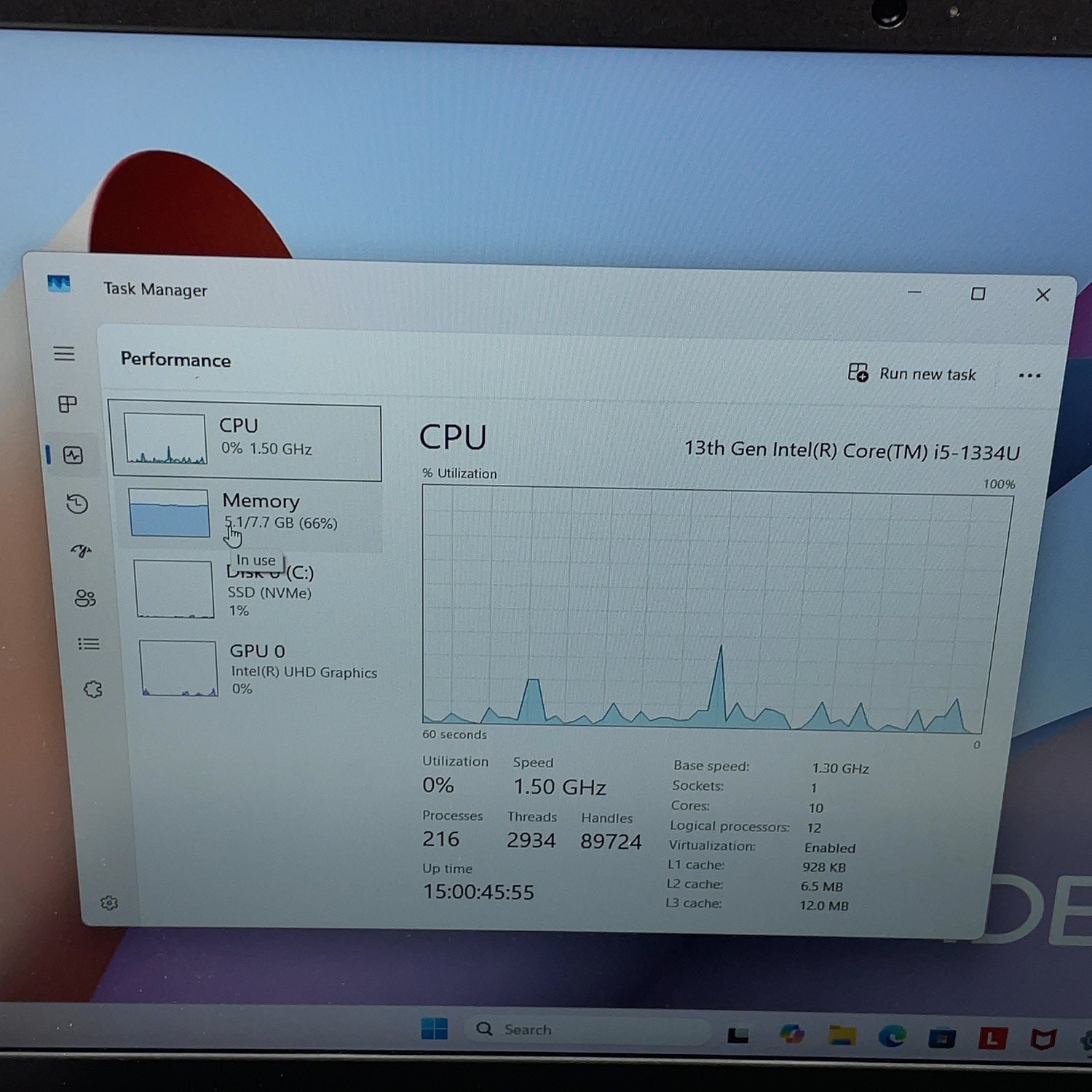Open the App history icon
Viewport: 1092px width, 1092px height.
pyautogui.click(x=77, y=504)
